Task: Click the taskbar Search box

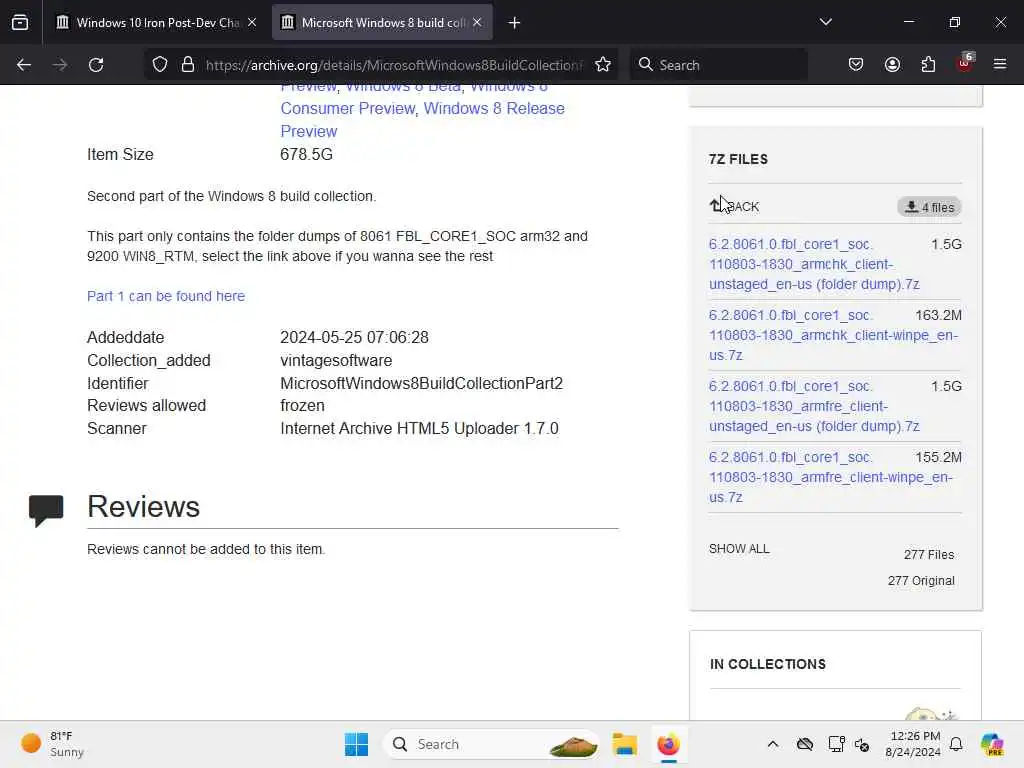Action: click(491, 744)
